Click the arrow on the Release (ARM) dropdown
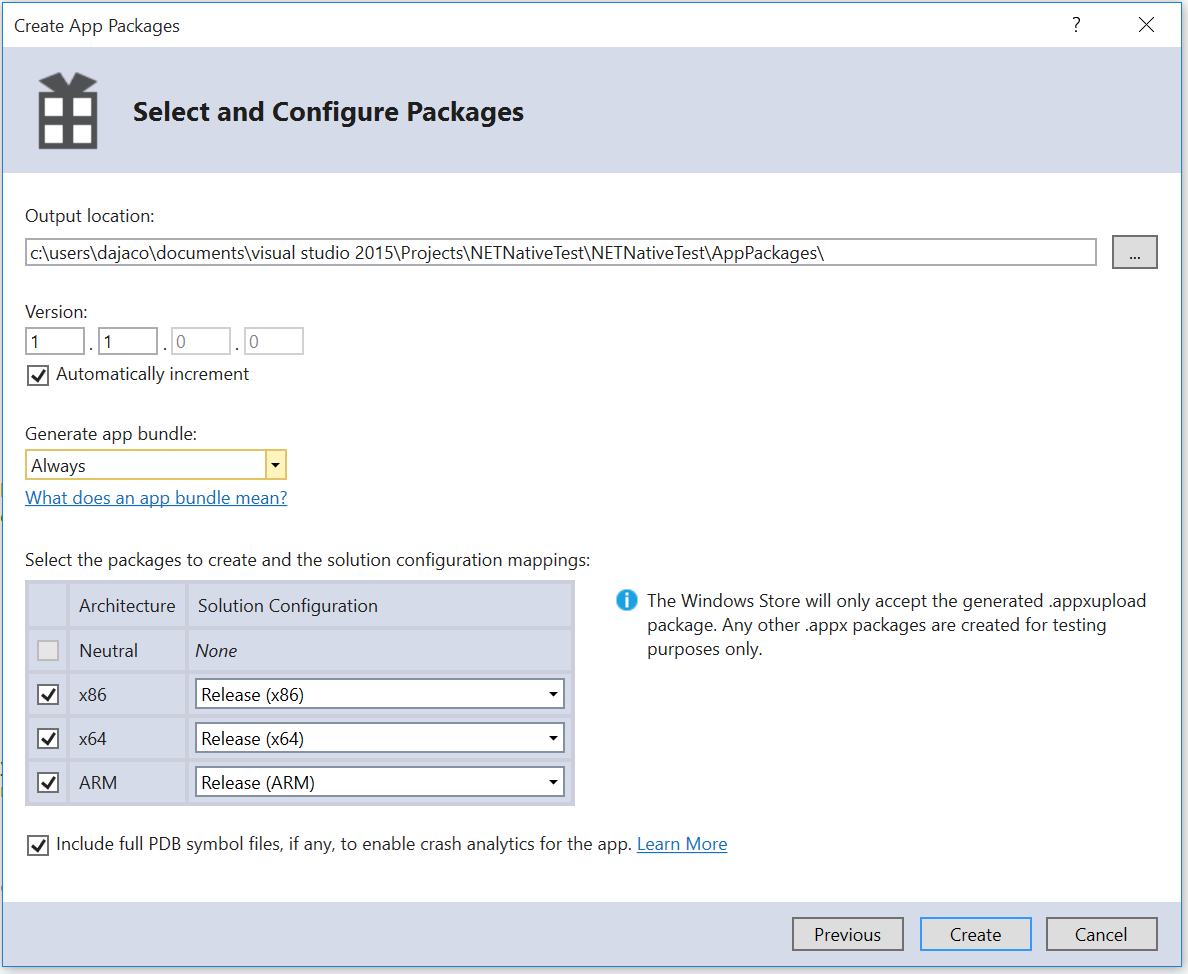 (553, 781)
